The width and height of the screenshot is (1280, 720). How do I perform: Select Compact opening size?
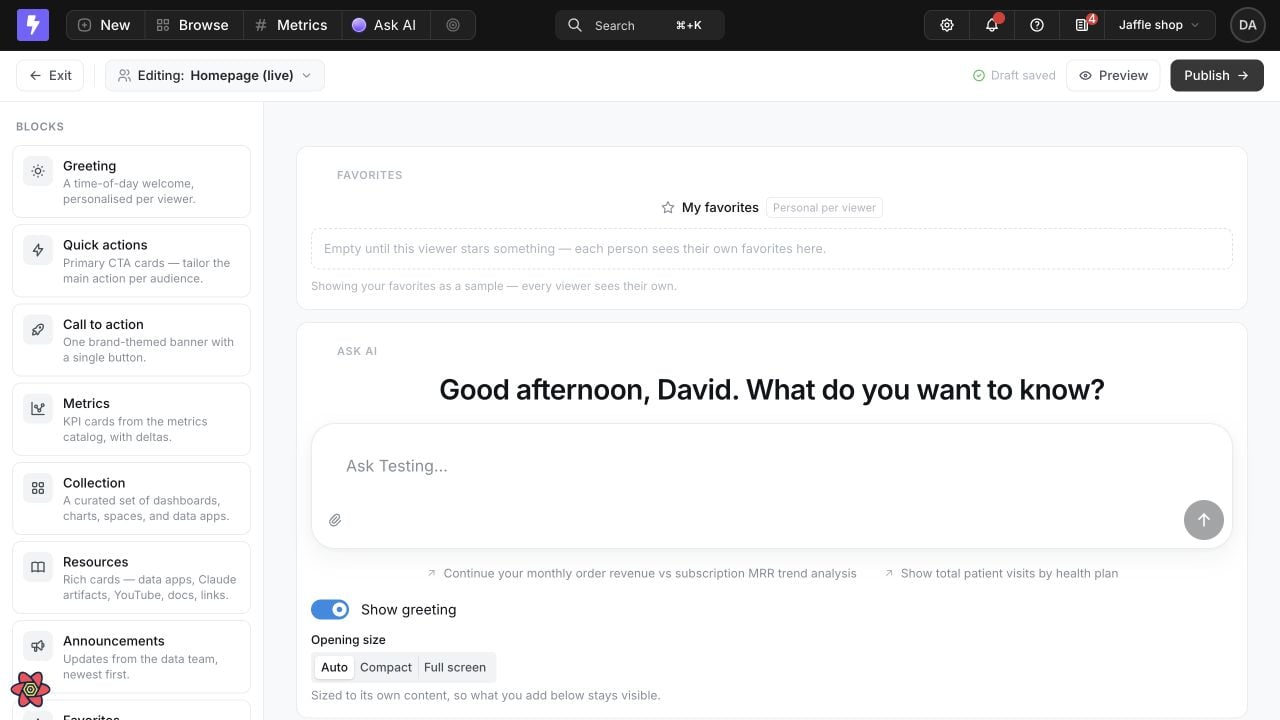click(x=386, y=667)
